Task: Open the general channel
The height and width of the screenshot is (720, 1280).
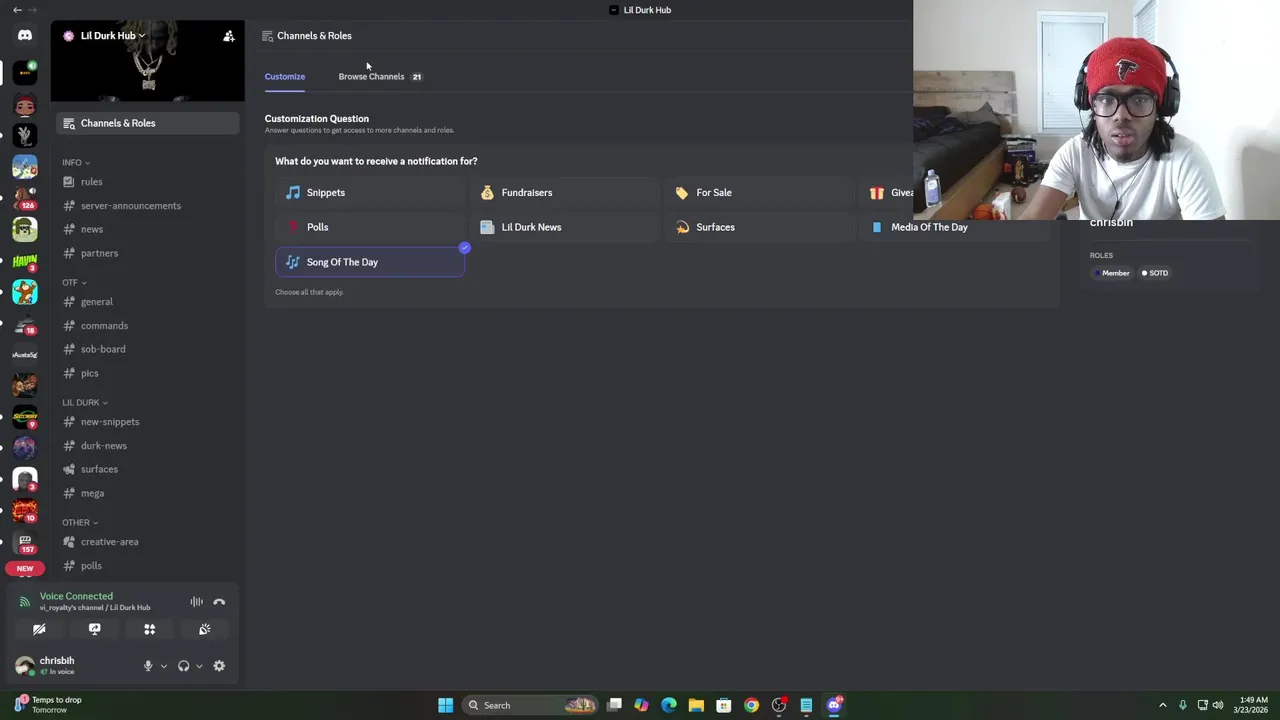Action: (148, 302)
